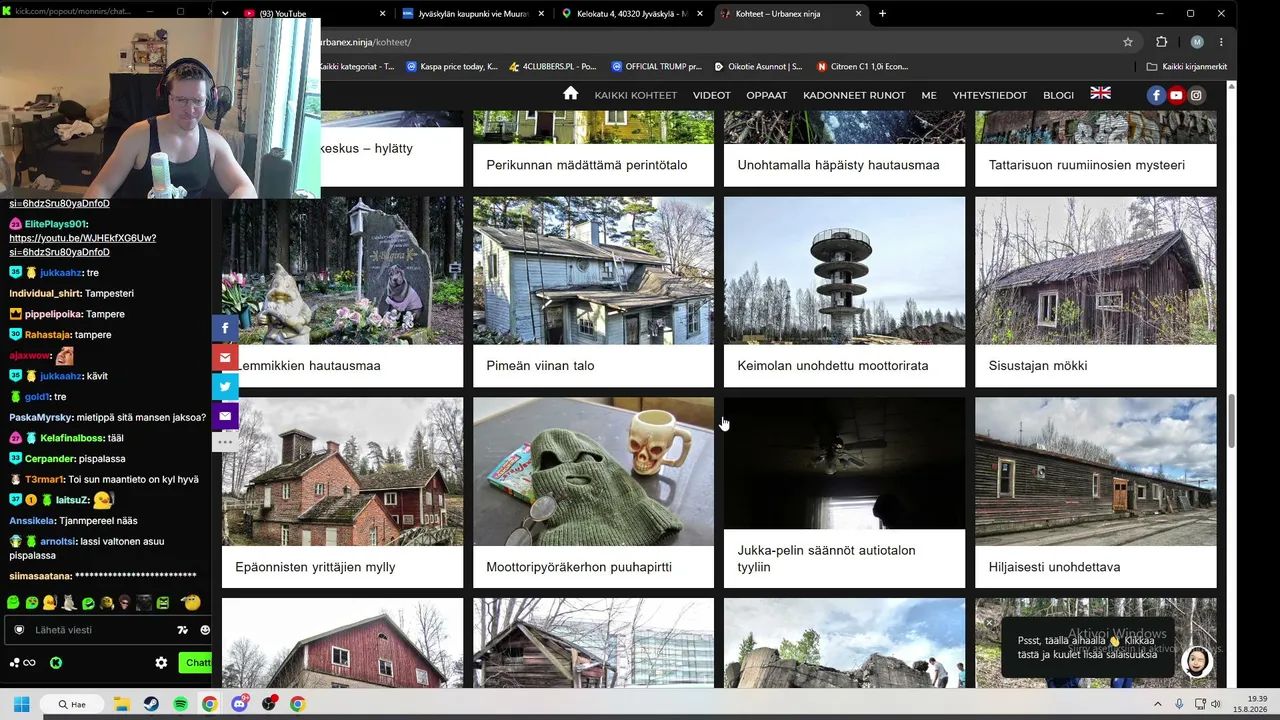
Task: Open OPPAAT menu item
Action: [767, 95]
